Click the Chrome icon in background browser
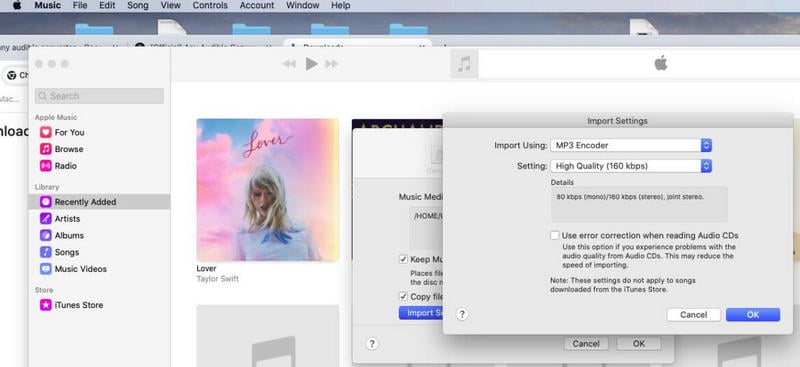Viewport: 800px width, 367px height. [x=12, y=76]
